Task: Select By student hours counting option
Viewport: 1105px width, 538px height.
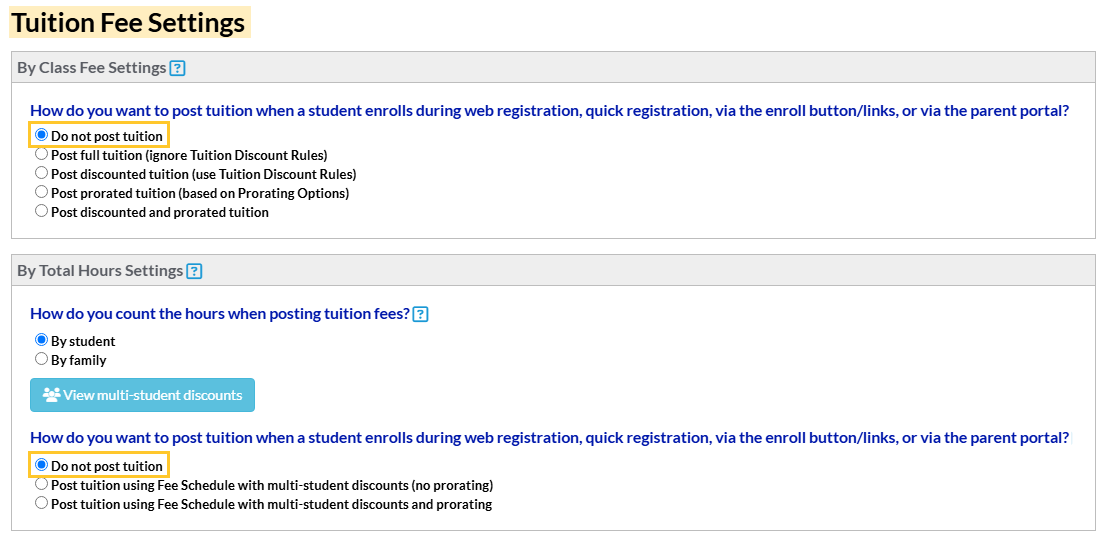Action: (x=41, y=340)
